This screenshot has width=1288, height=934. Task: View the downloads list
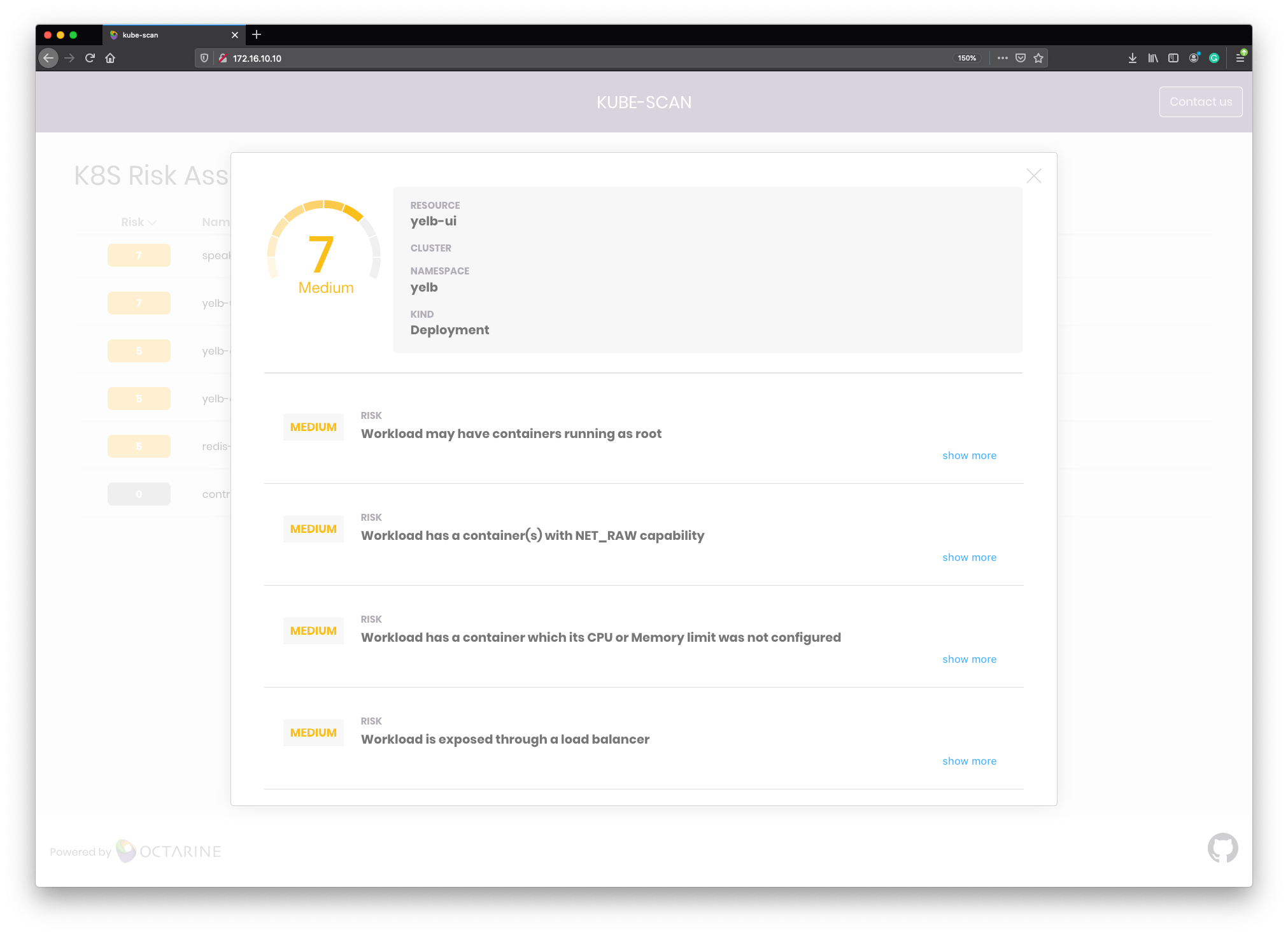(x=1132, y=57)
